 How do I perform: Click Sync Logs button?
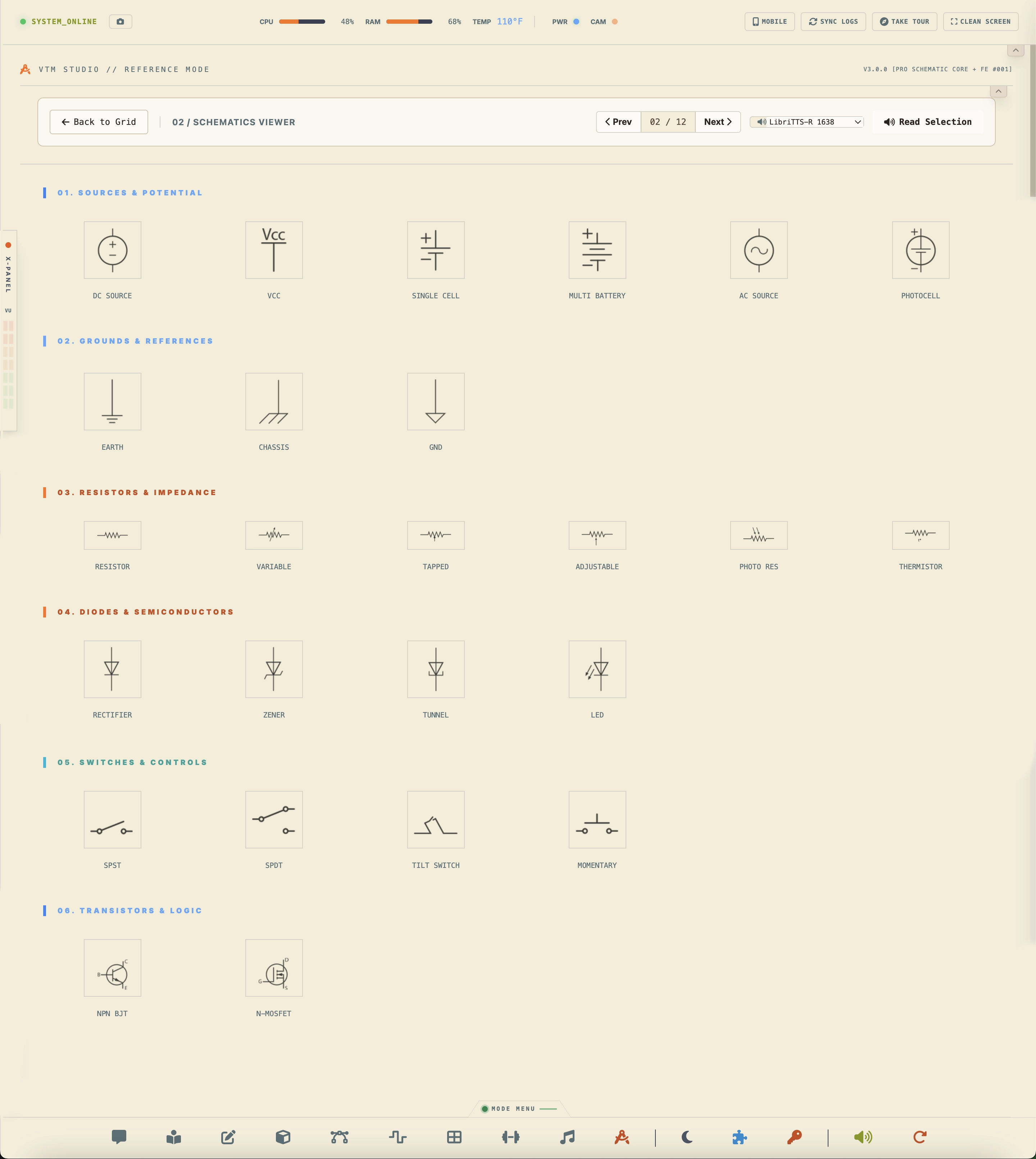833,22
